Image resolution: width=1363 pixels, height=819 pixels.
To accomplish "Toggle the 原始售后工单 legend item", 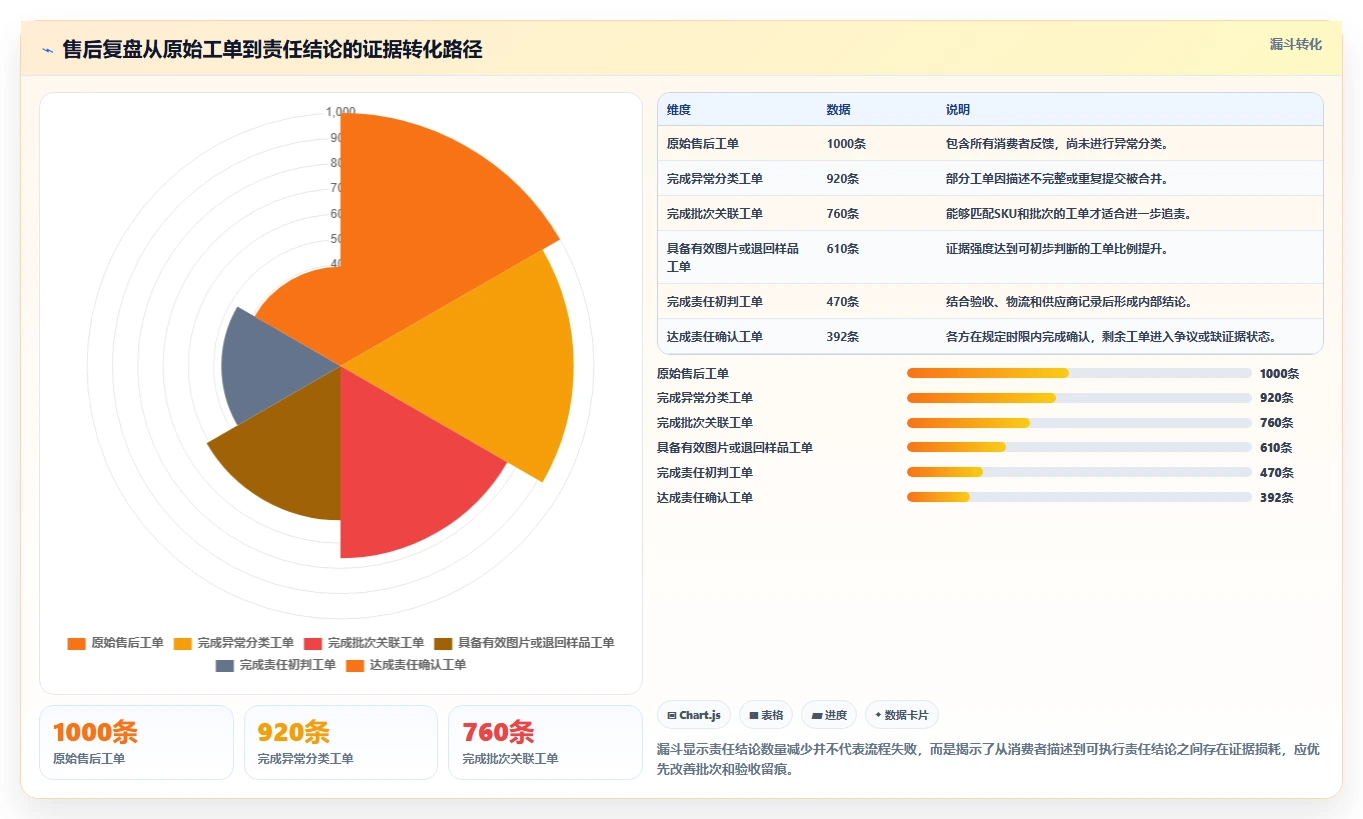I will [x=115, y=643].
